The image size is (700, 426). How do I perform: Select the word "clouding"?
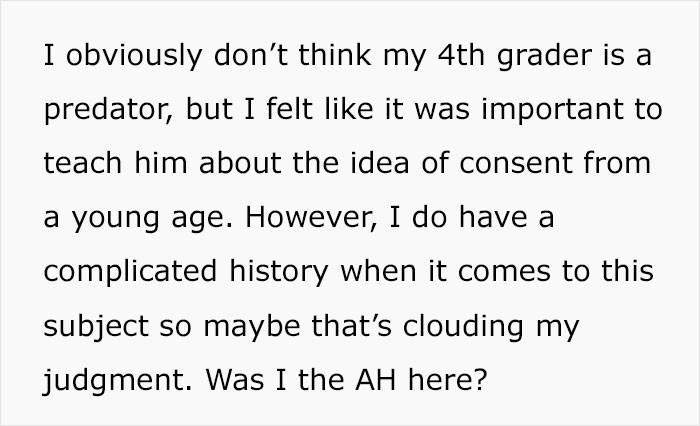click(458, 327)
